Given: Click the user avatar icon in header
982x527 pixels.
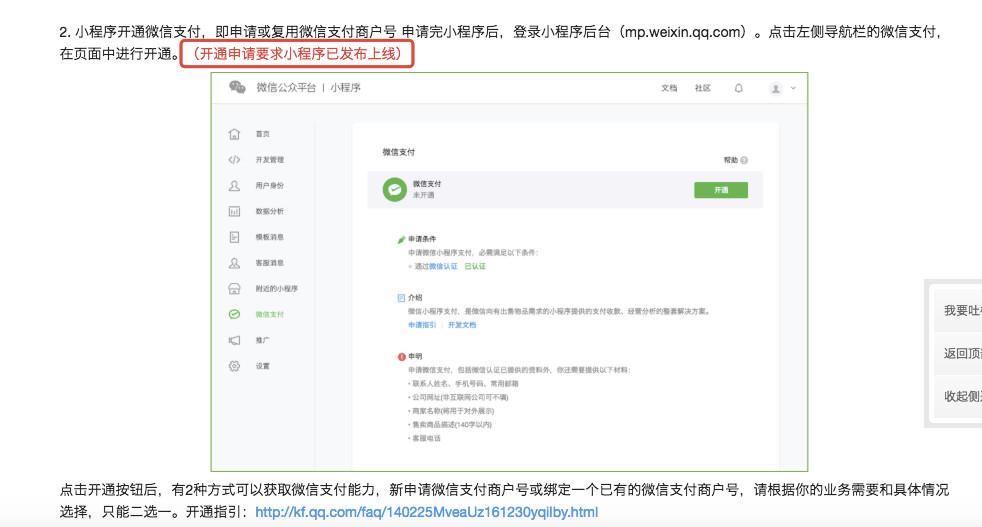Looking at the screenshot, I should 775,88.
